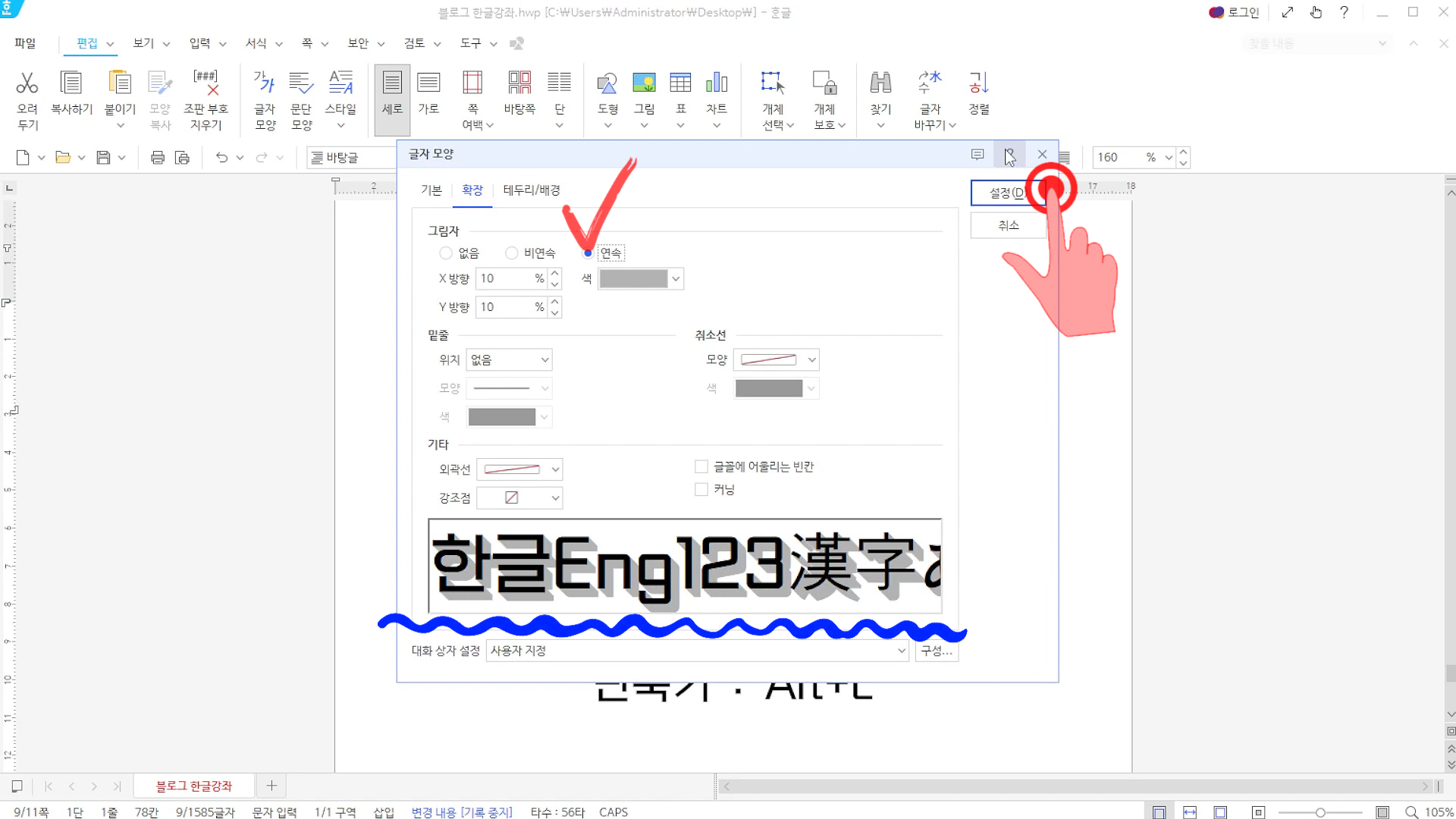The width and height of the screenshot is (1456, 819).
Task: Click the 구성... button
Action: click(x=937, y=651)
